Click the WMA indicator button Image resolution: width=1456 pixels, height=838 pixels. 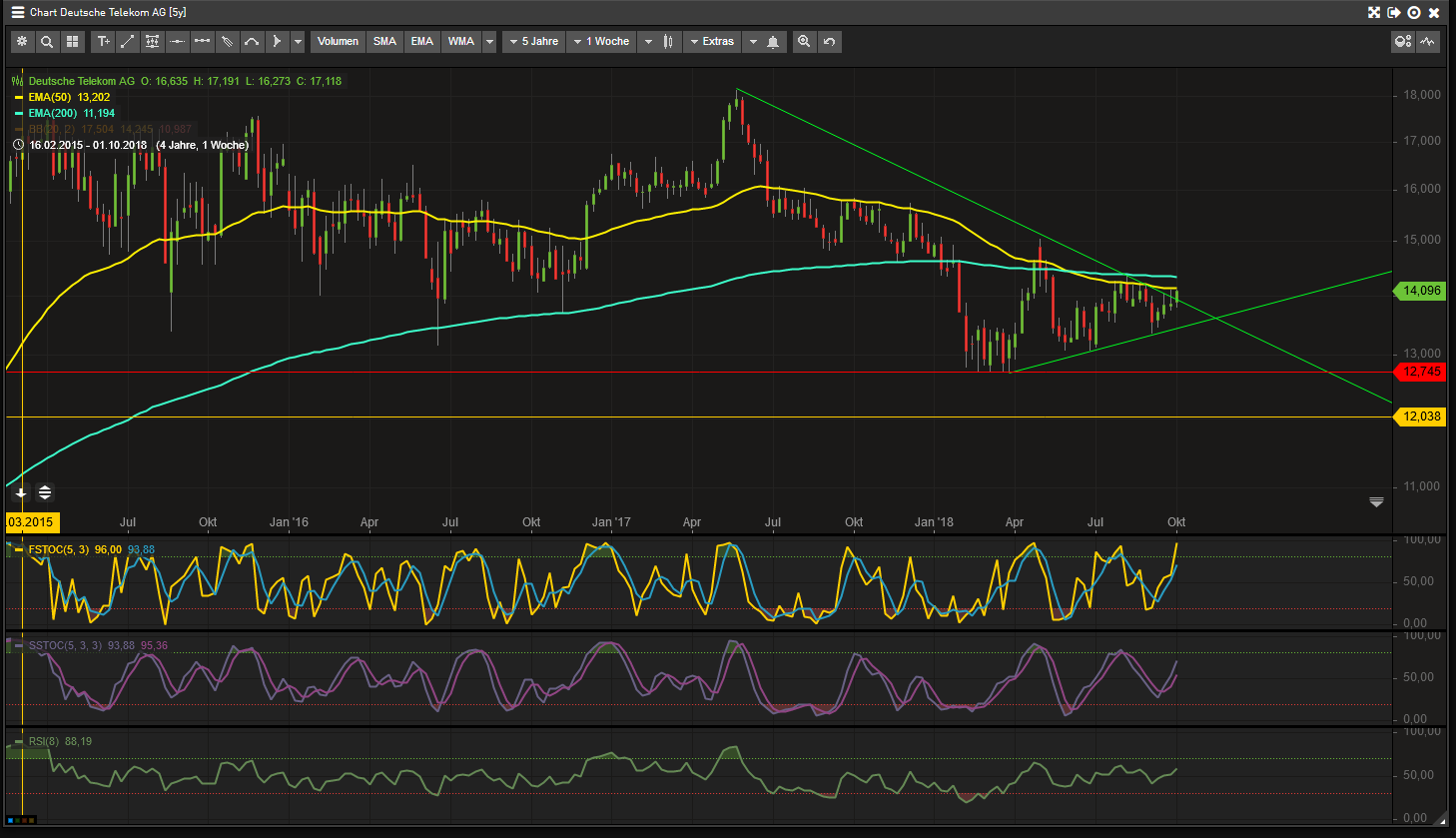(x=460, y=42)
